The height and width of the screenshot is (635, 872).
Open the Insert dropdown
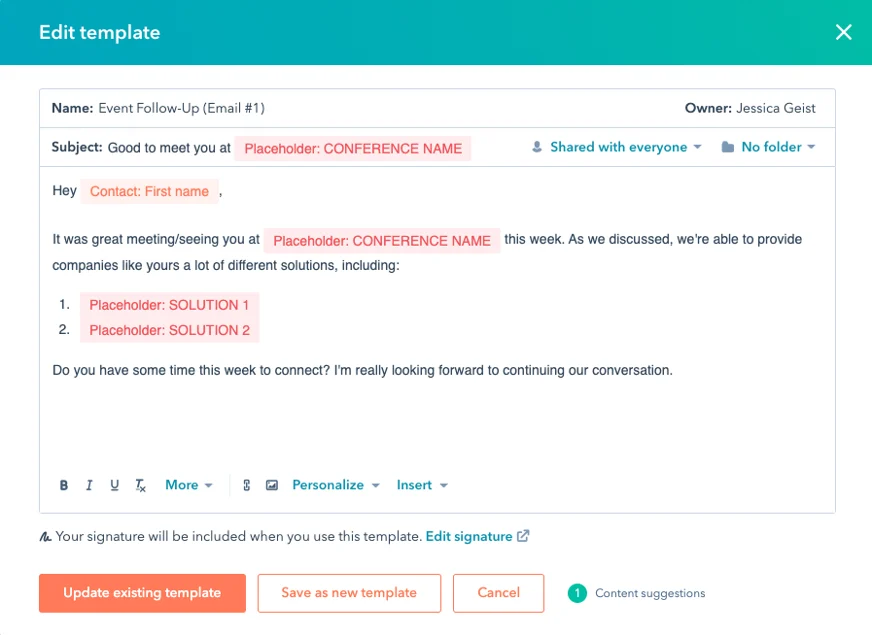[422, 485]
